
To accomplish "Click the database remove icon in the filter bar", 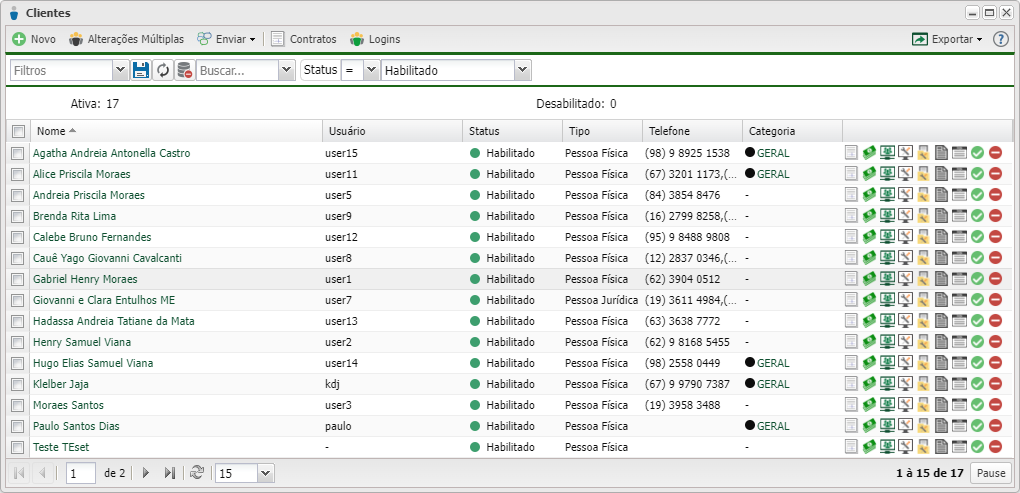I will click(184, 70).
